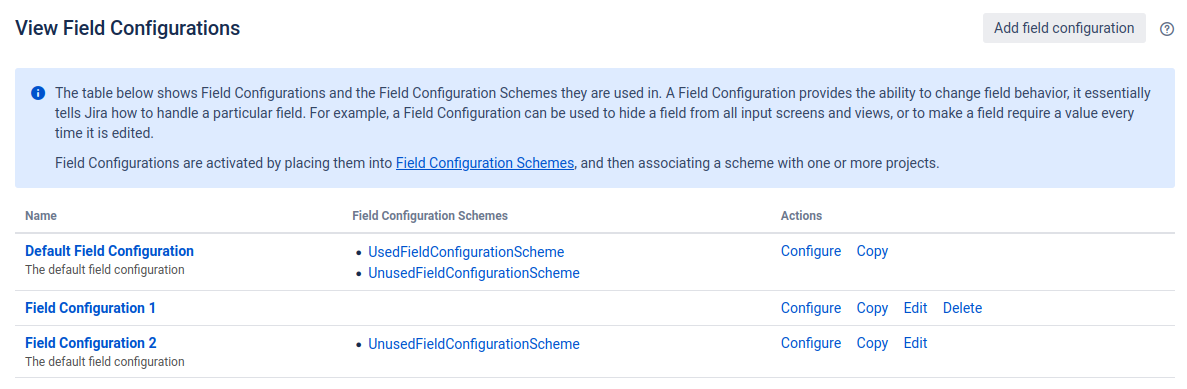Copy the Default Field Configuration
The image size is (1187, 389).
[x=872, y=251]
